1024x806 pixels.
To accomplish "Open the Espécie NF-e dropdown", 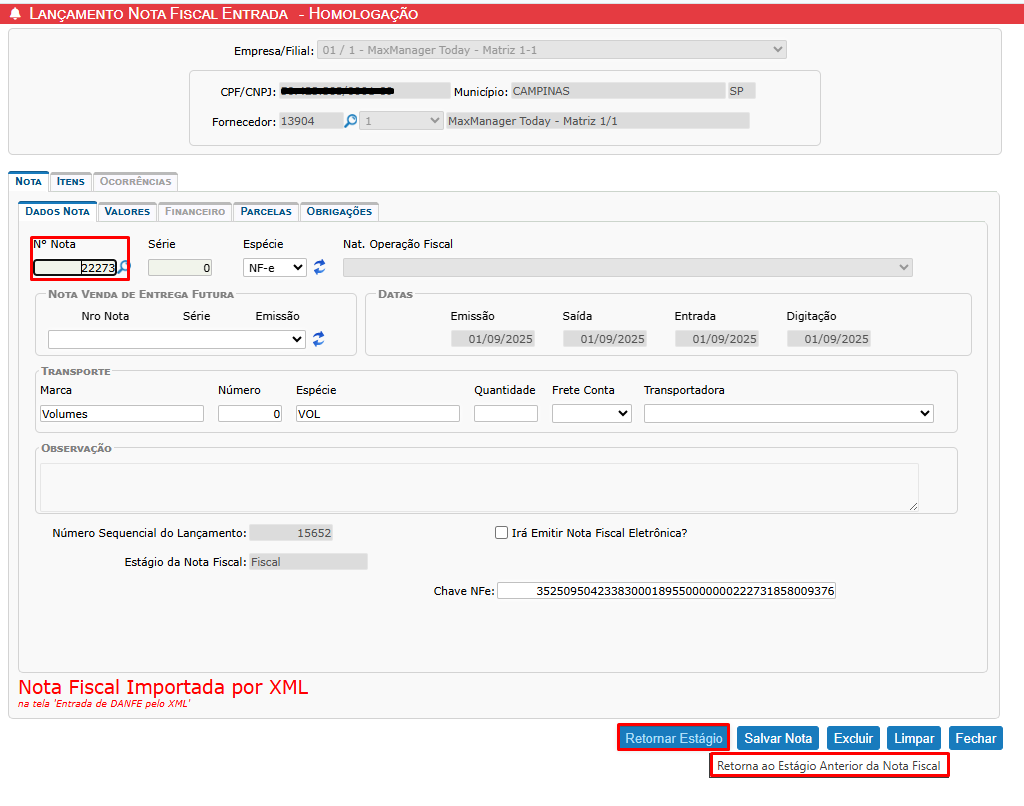I will point(275,268).
